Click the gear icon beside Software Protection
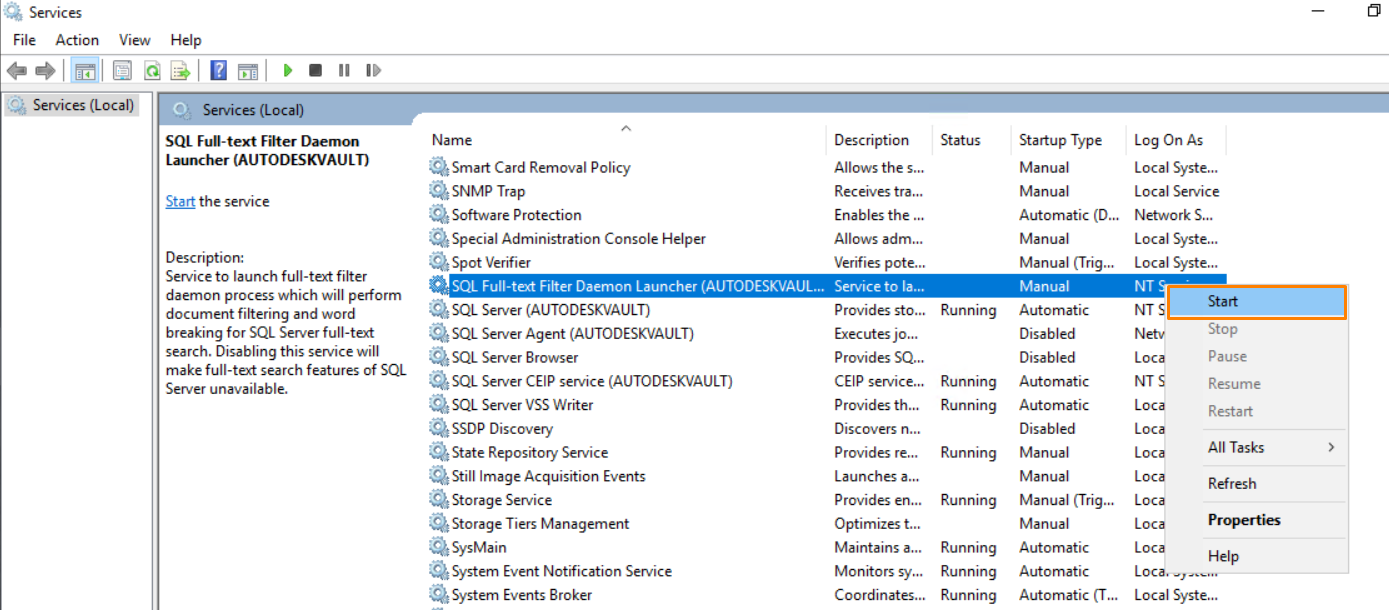The height and width of the screenshot is (610, 1389). [439, 215]
